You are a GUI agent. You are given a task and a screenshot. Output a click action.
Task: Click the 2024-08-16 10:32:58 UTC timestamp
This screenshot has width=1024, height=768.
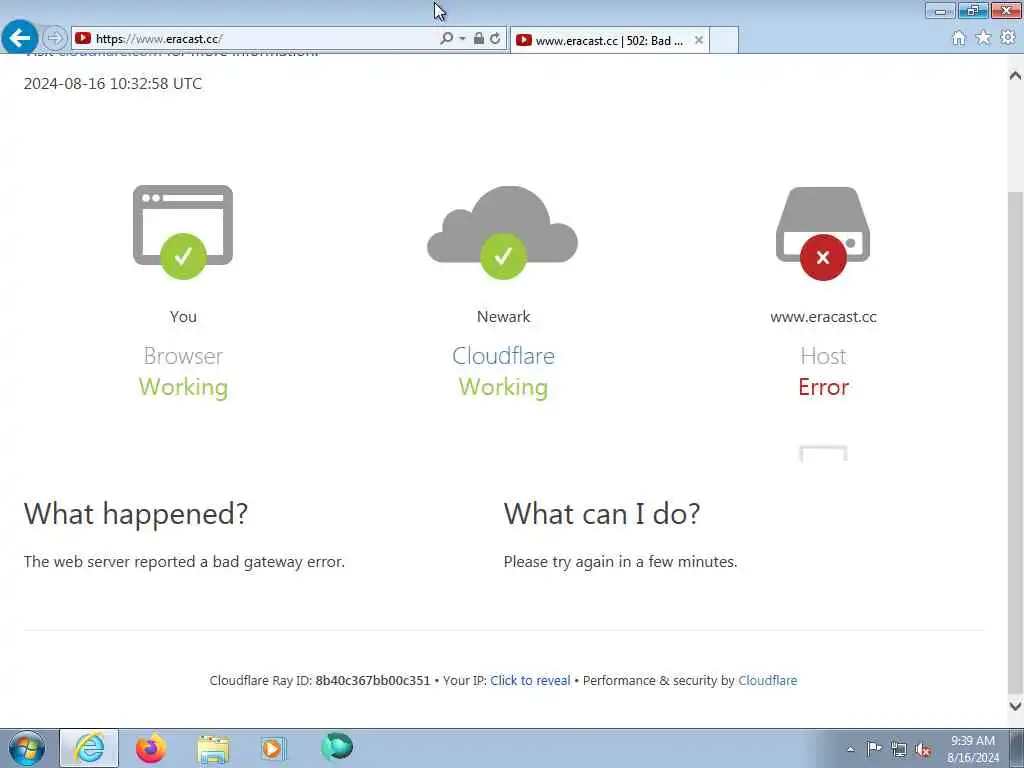pos(113,84)
